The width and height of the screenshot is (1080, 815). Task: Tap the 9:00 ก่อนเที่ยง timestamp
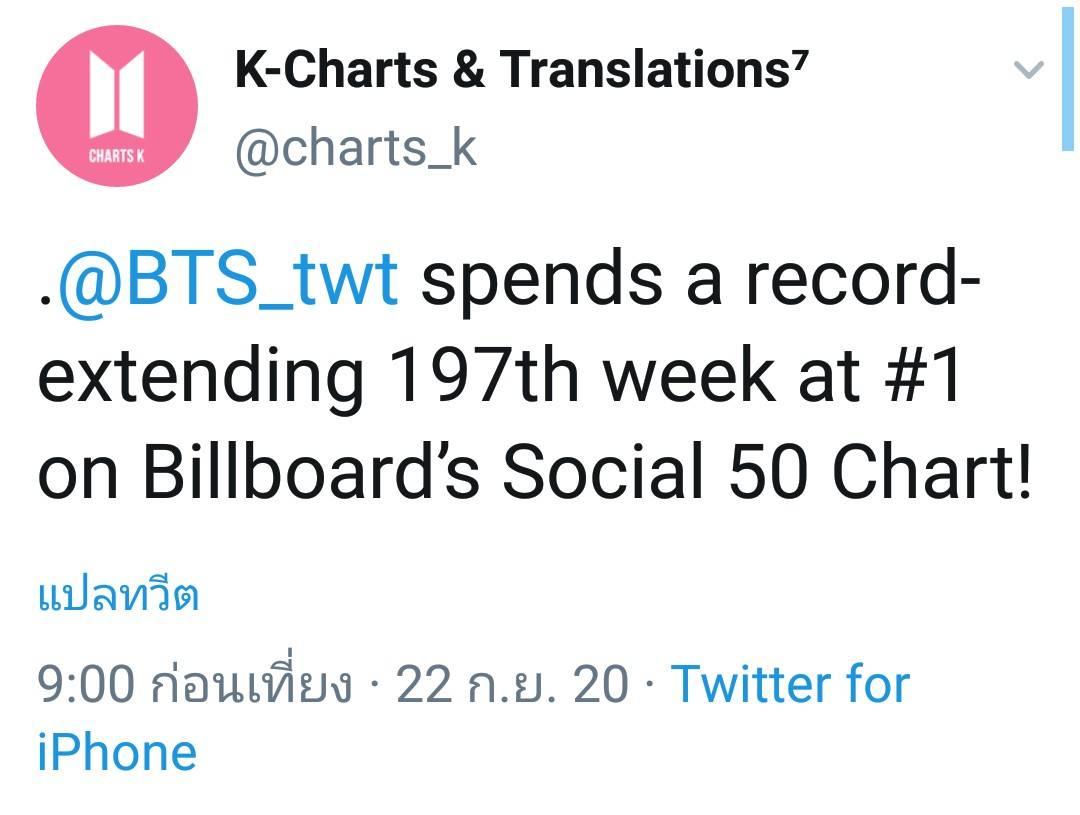pos(195,683)
